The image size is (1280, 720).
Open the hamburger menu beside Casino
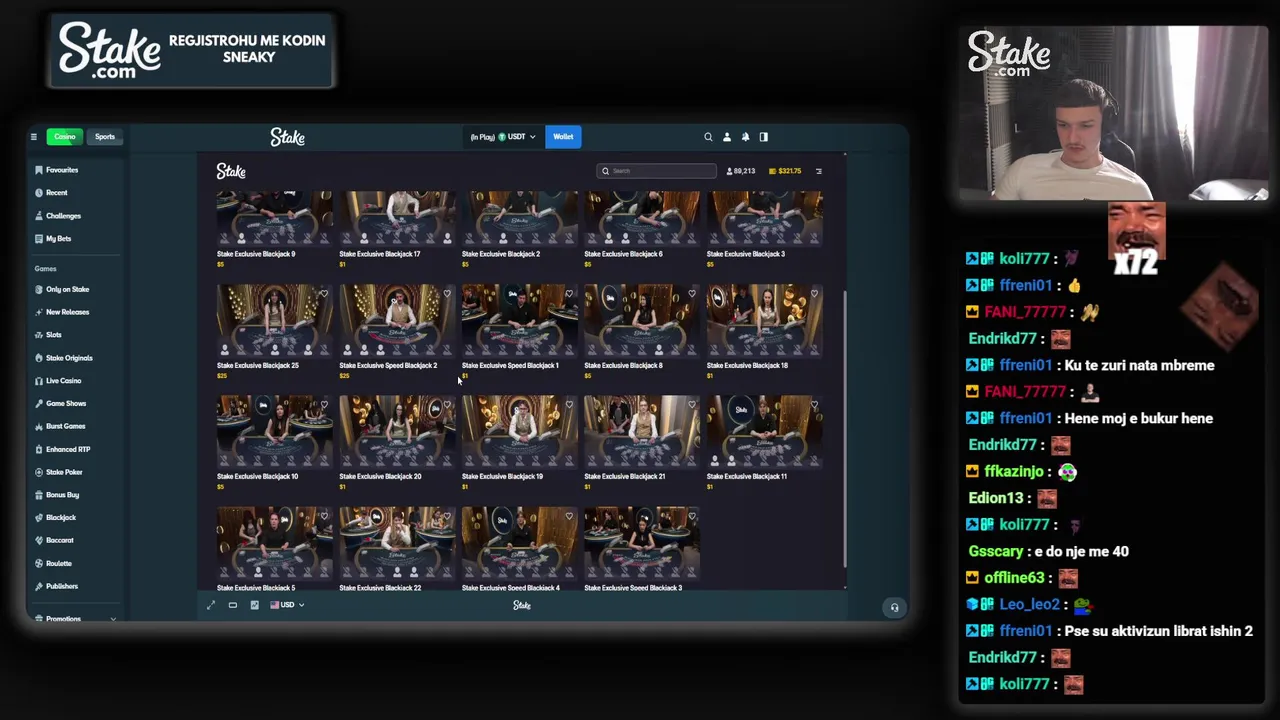coord(33,137)
